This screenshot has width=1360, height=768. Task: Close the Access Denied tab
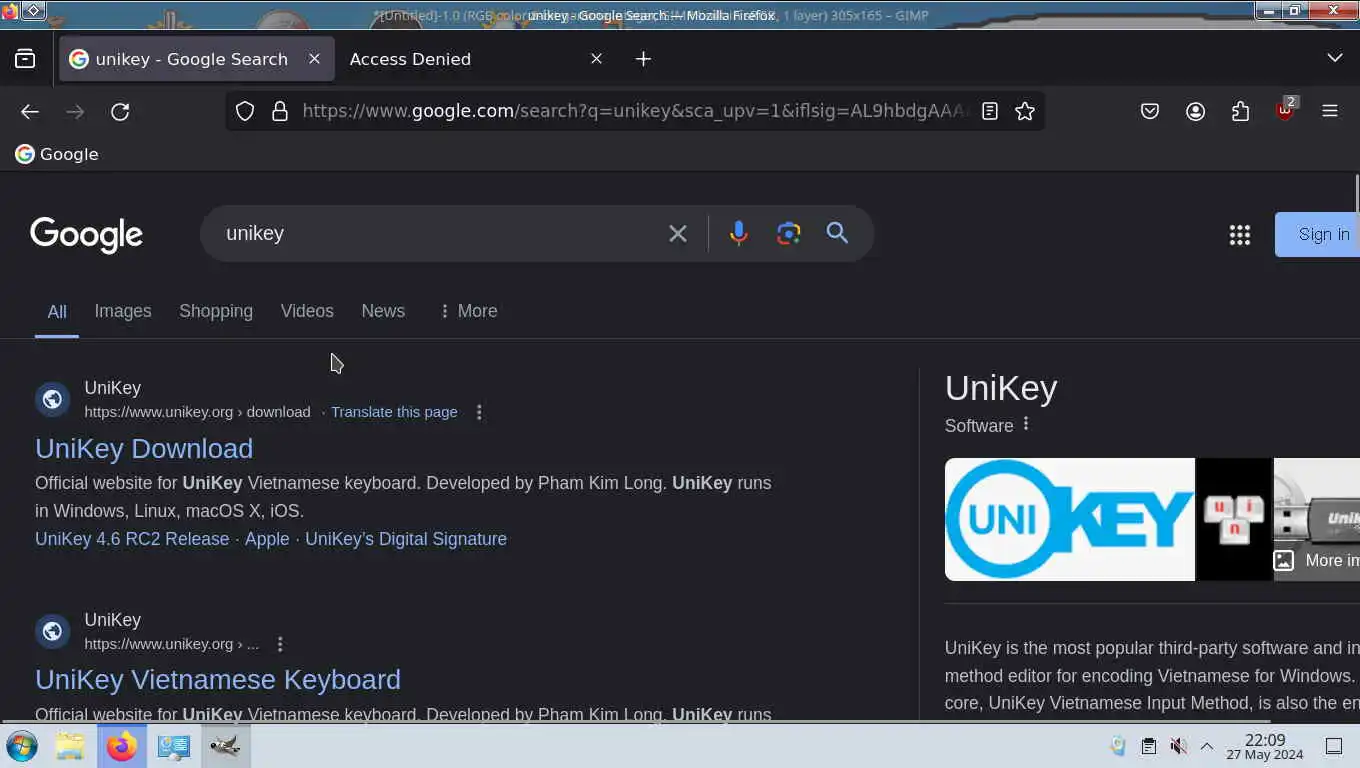point(597,59)
